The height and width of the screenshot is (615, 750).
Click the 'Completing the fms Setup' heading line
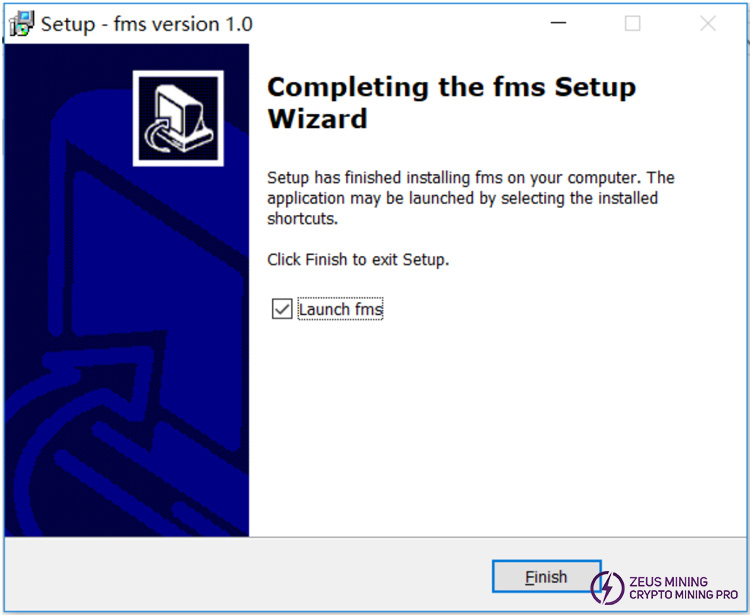tap(452, 88)
